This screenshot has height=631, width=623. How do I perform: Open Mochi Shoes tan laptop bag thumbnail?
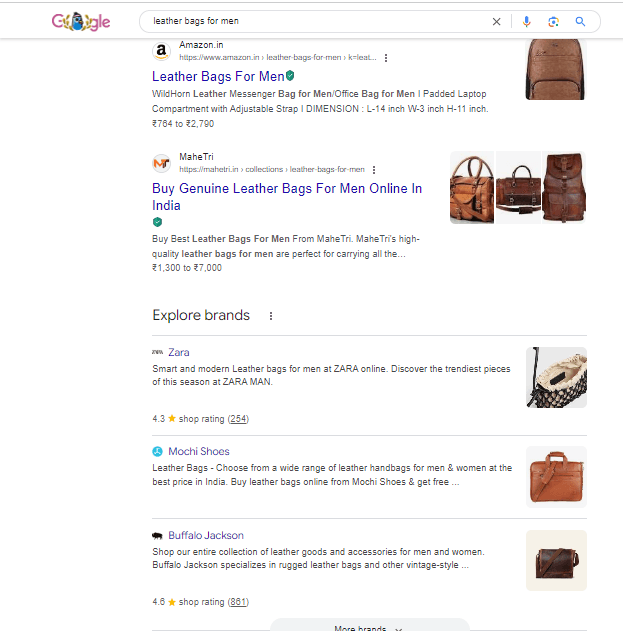[x=556, y=477]
